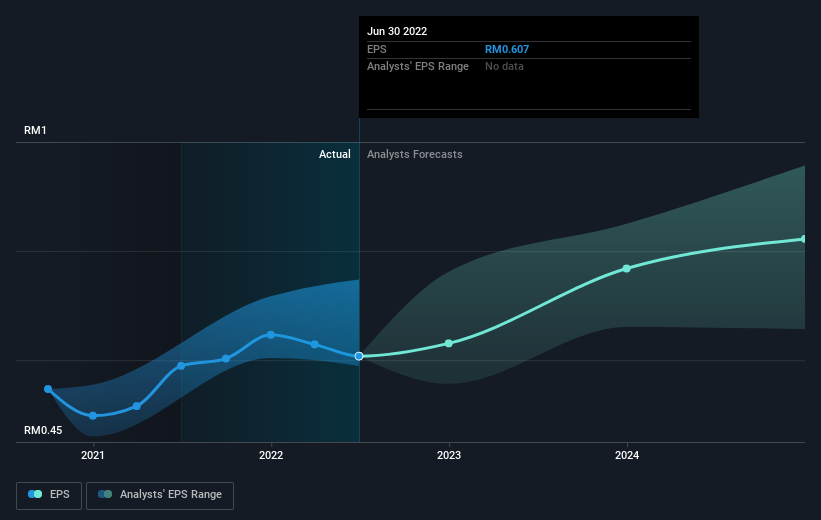Image resolution: width=821 pixels, height=520 pixels.
Task: Toggle the EPS legend series
Action: pyautogui.click(x=49, y=495)
